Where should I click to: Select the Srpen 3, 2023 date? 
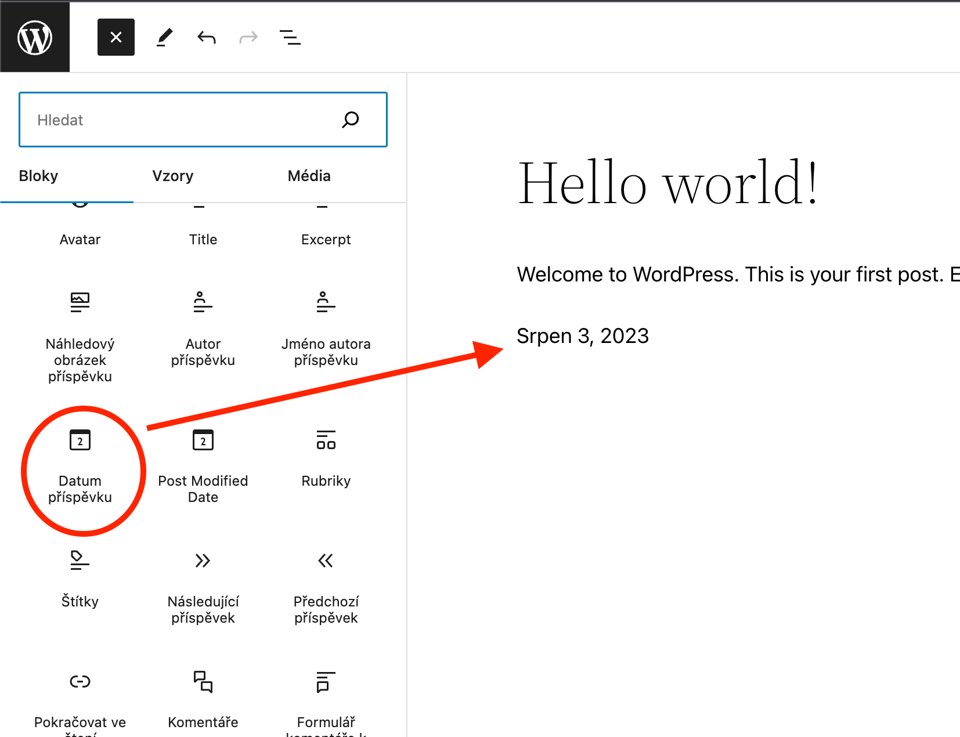[582, 336]
